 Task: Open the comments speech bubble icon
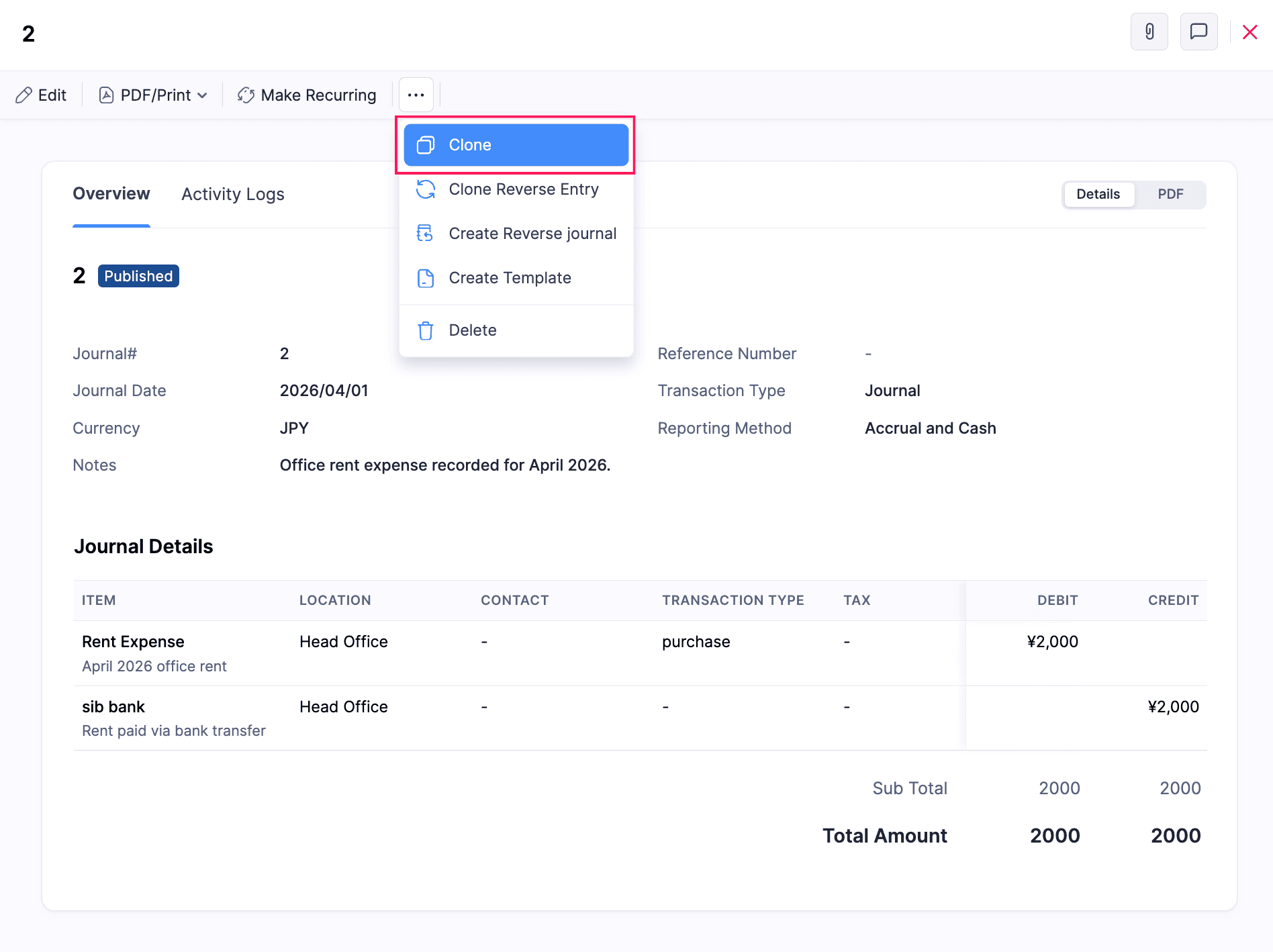[1198, 32]
